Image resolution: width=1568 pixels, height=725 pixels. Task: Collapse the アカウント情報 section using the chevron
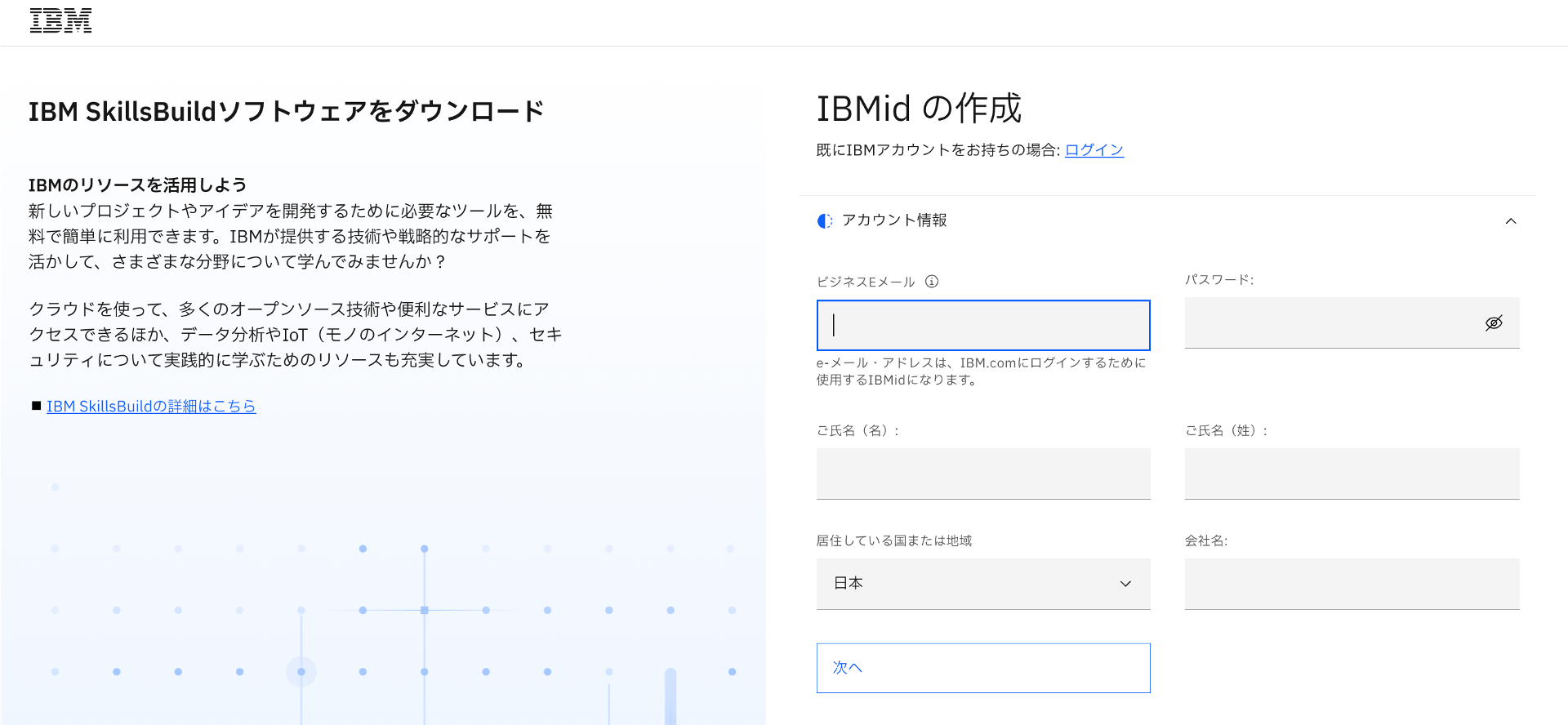point(1511,221)
